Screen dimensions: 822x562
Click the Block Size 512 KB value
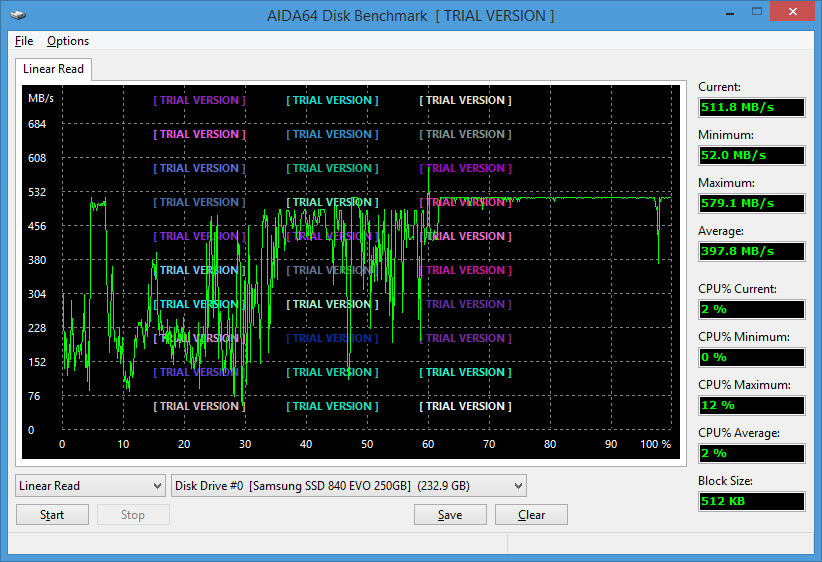point(752,501)
